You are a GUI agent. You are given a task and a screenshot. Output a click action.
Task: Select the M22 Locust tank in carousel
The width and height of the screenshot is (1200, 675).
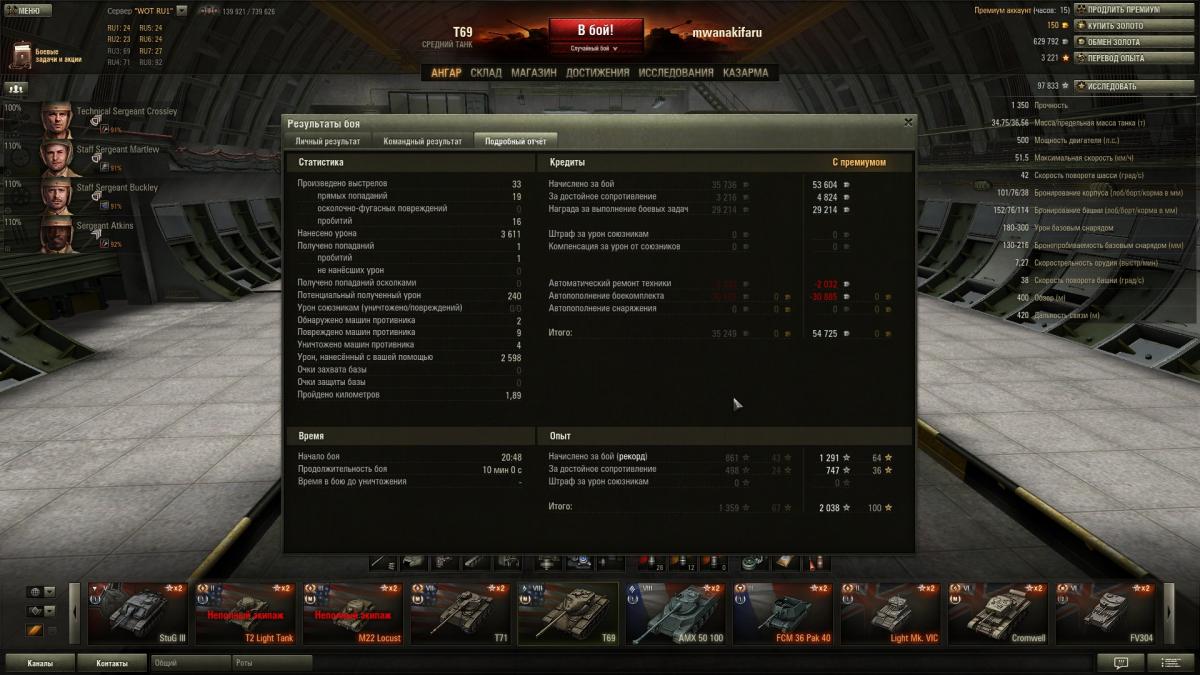point(353,614)
